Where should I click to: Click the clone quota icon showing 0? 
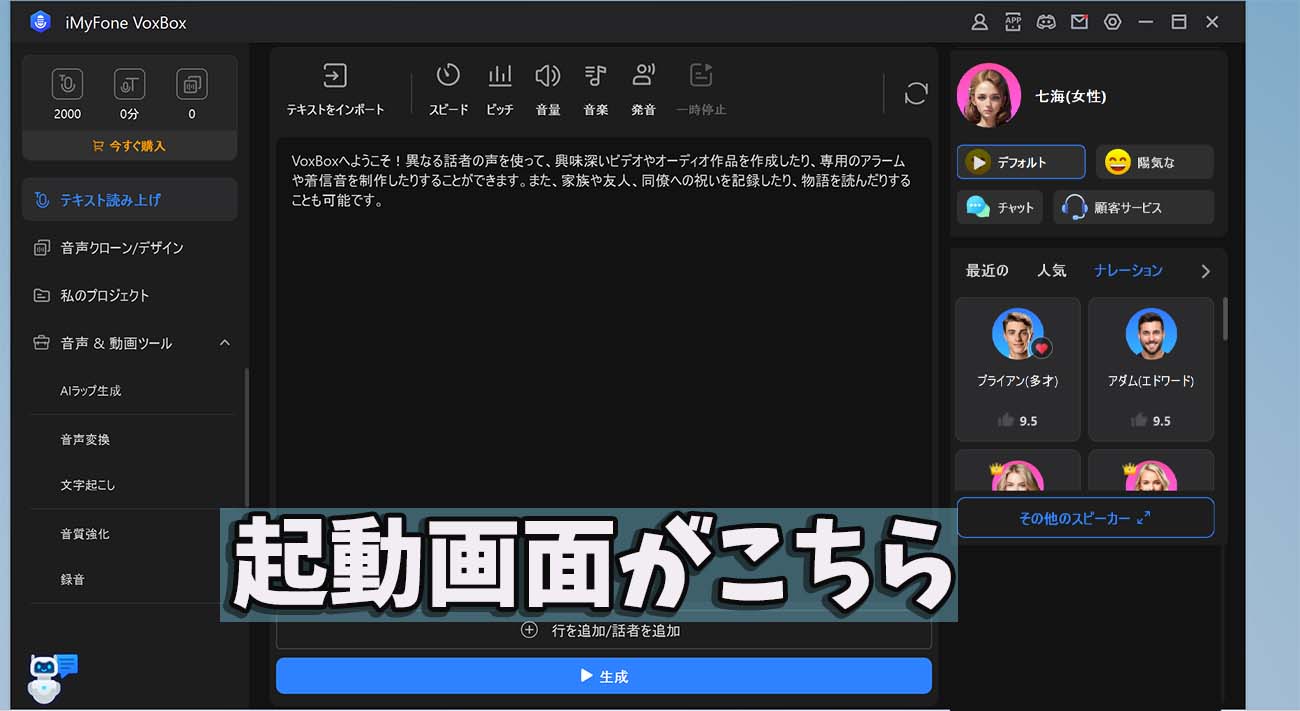pyautogui.click(x=191, y=83)
